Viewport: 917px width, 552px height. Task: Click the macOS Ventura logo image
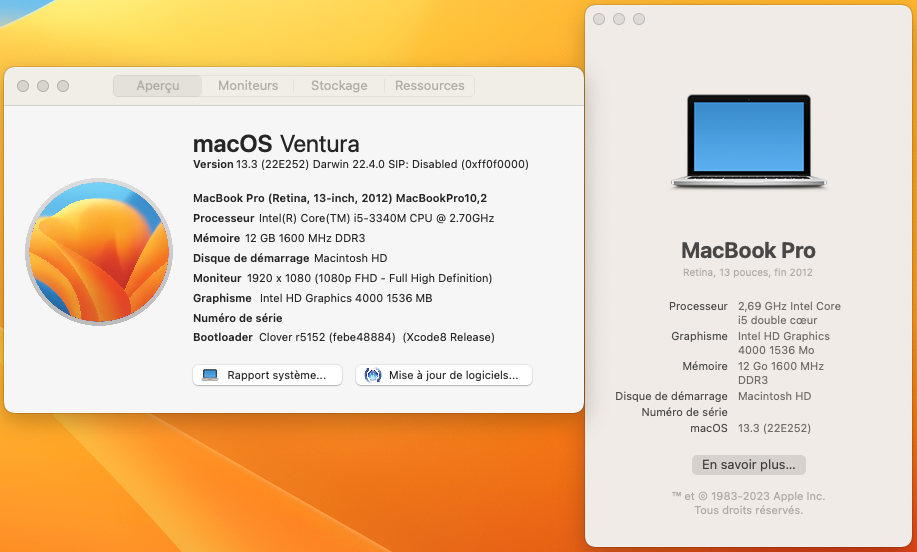coord(99,251)
